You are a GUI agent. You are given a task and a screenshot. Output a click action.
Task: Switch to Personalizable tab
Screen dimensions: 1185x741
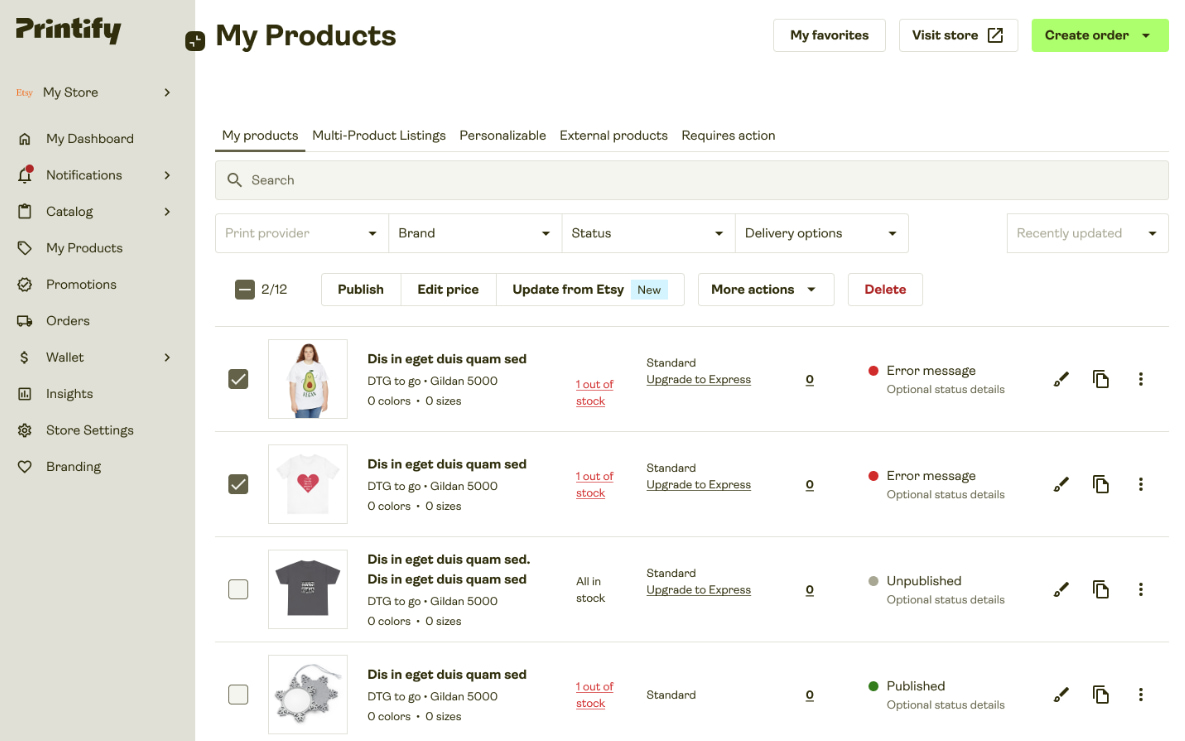pyautogui.click(x=503, y=135)
